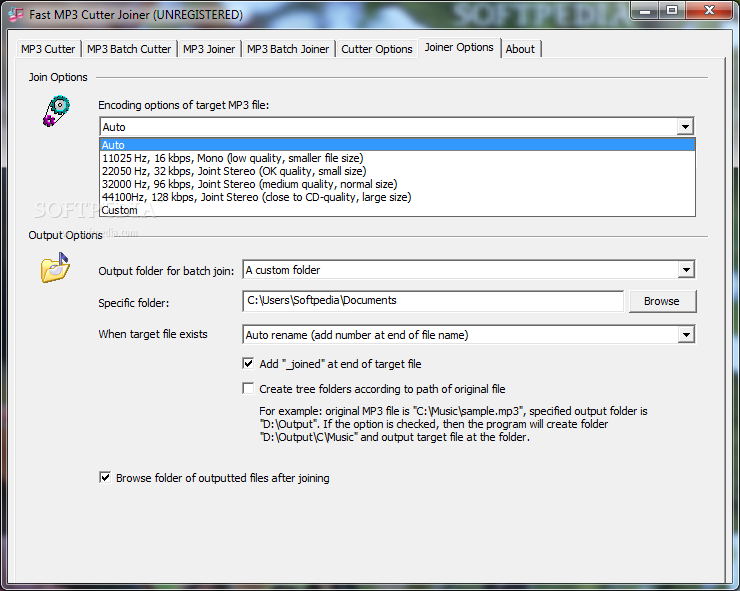Screen dimensions: 740x591
Task: Uncheck Add "_joined" at end of target file
Action: (x=248, y=363)
